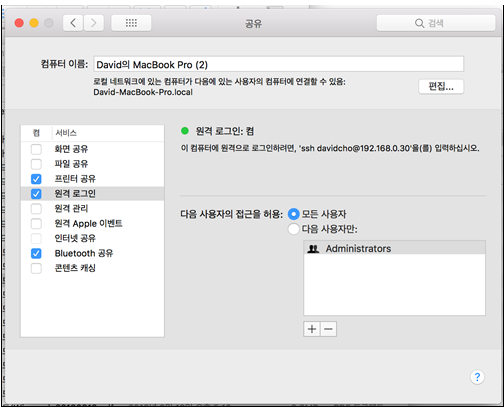Click the green status indicator dot
This screenshot has width=504, height=409.
point(185,131)
